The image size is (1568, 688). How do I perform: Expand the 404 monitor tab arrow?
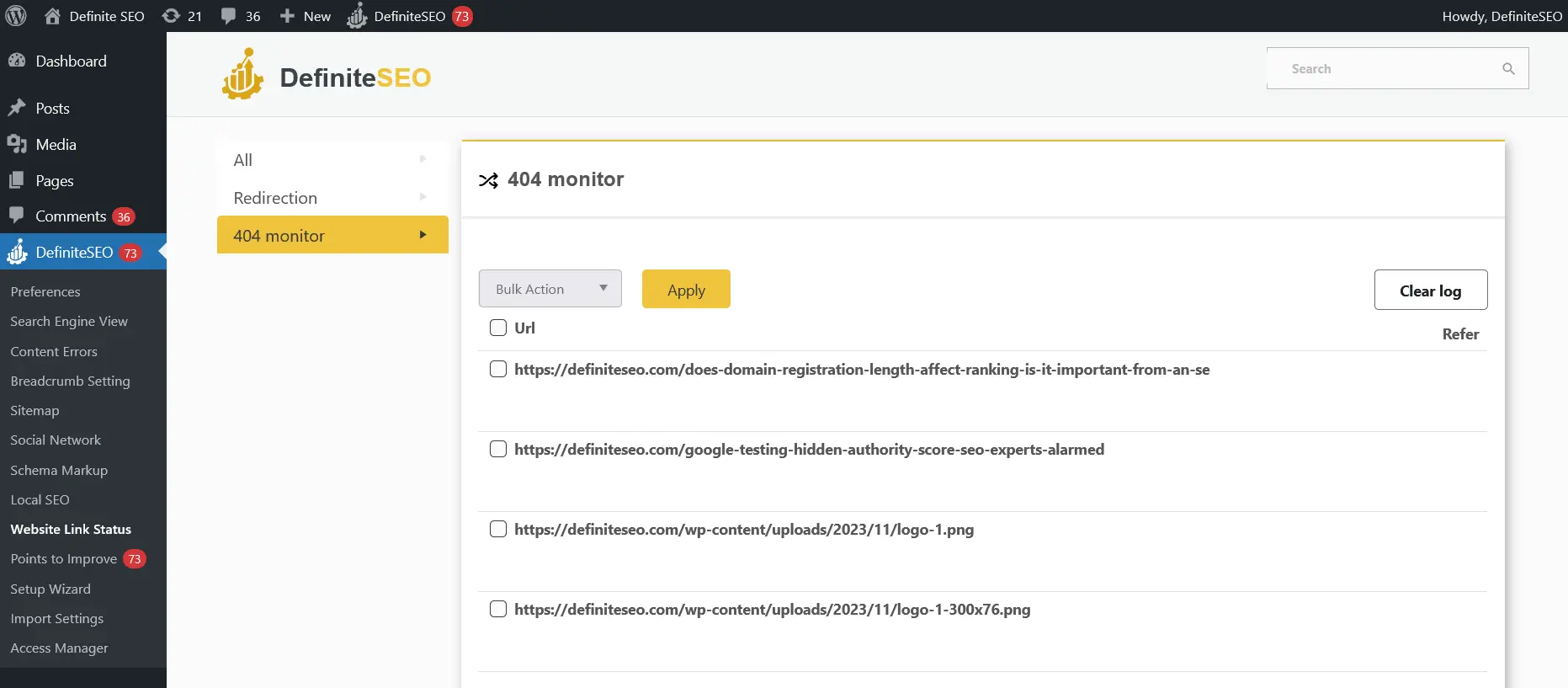[423, 235]
